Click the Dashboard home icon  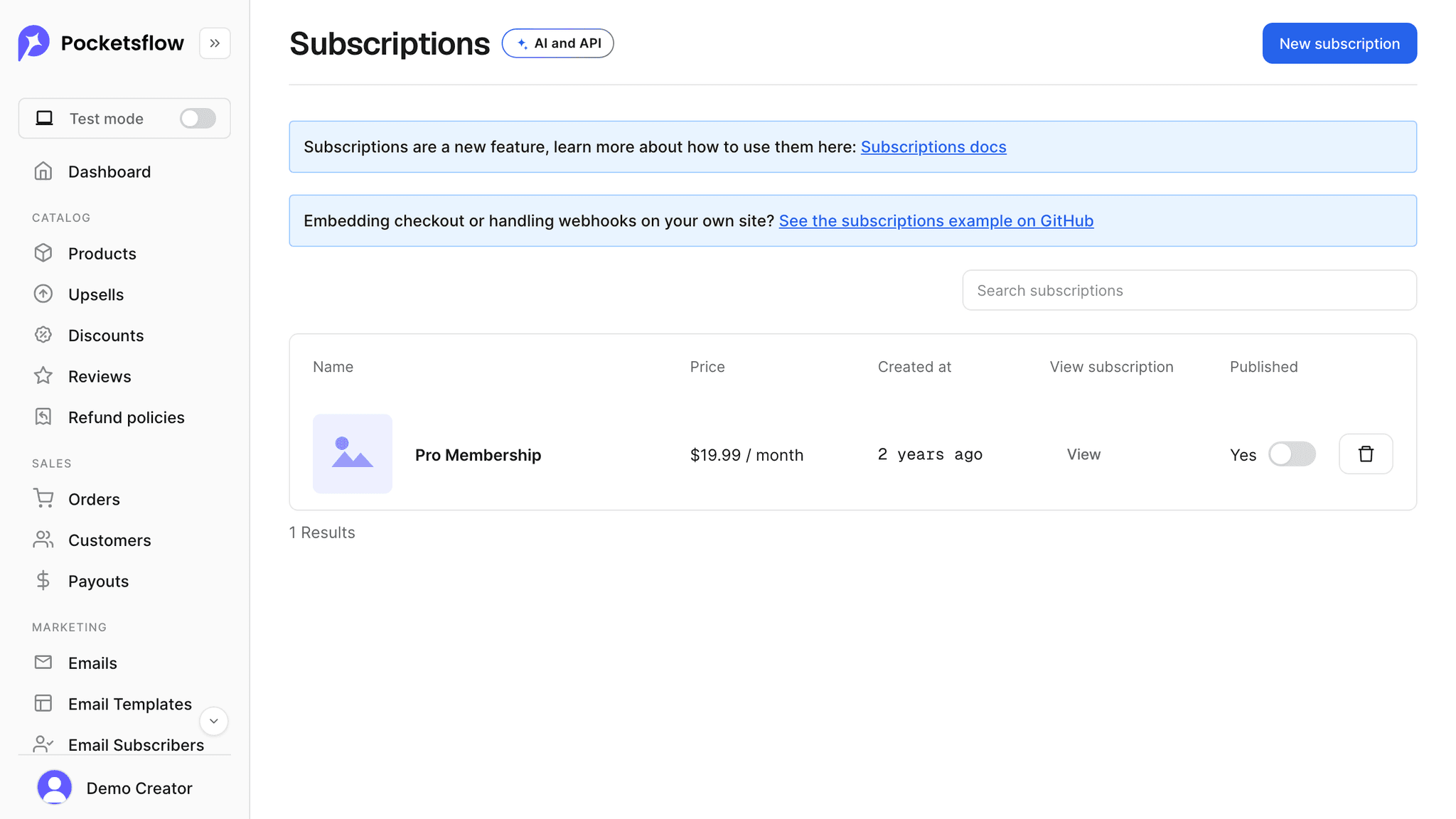43,171
